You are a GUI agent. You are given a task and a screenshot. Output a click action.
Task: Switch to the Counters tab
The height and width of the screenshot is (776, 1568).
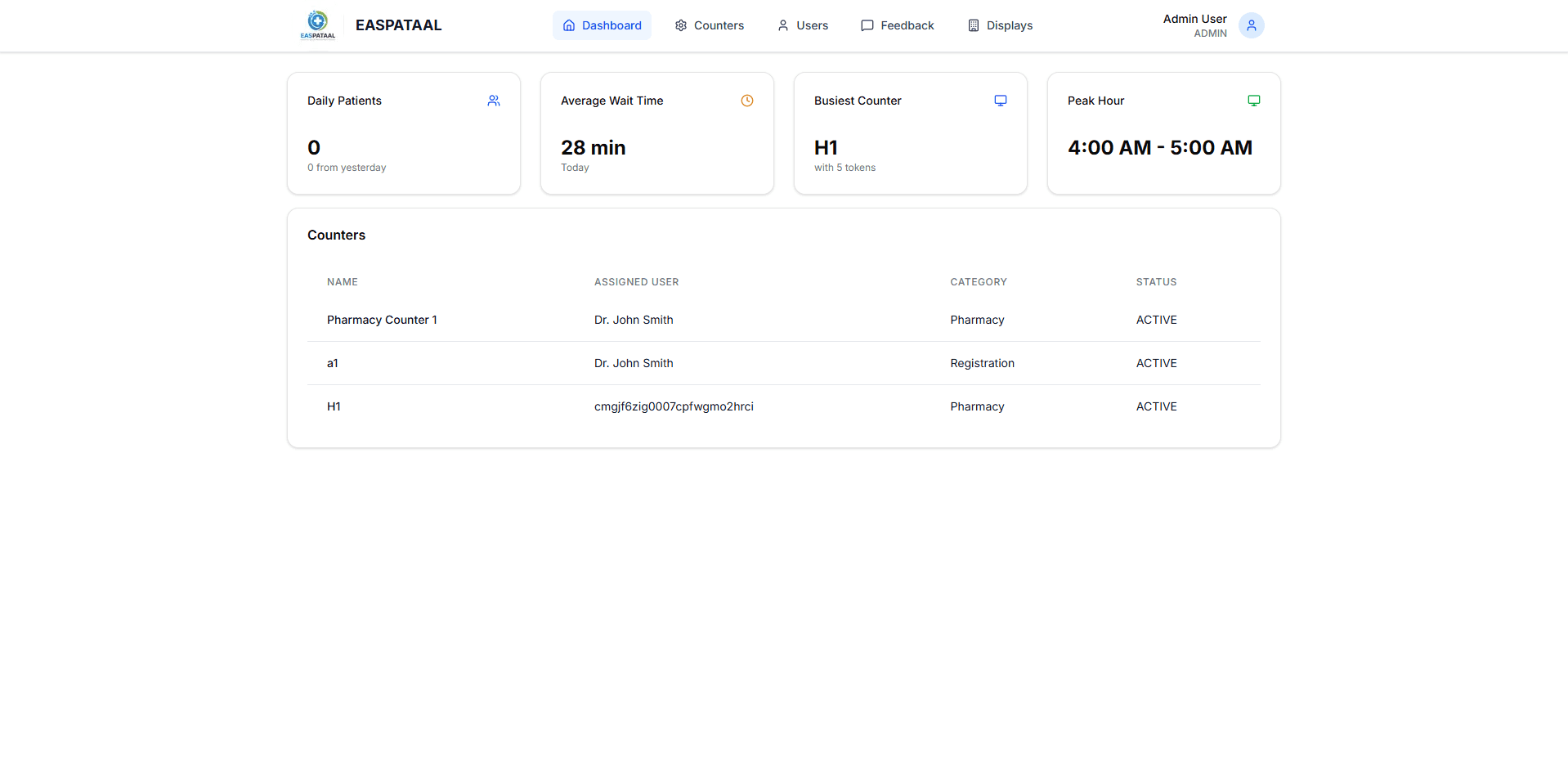719,25
